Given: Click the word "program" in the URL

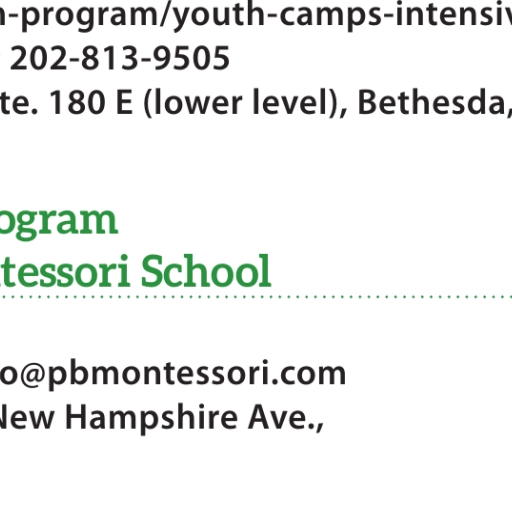Looking at the screenshot, I should point(89,17).
